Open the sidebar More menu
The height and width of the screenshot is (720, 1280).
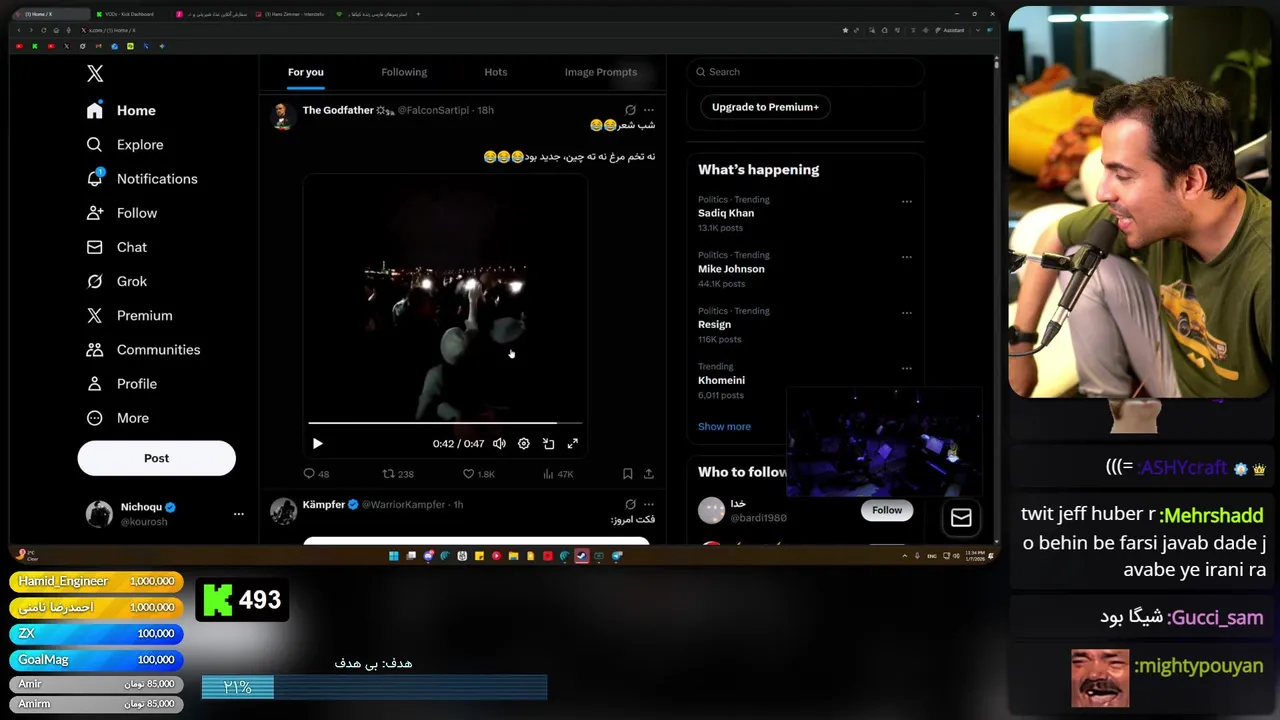118,418
